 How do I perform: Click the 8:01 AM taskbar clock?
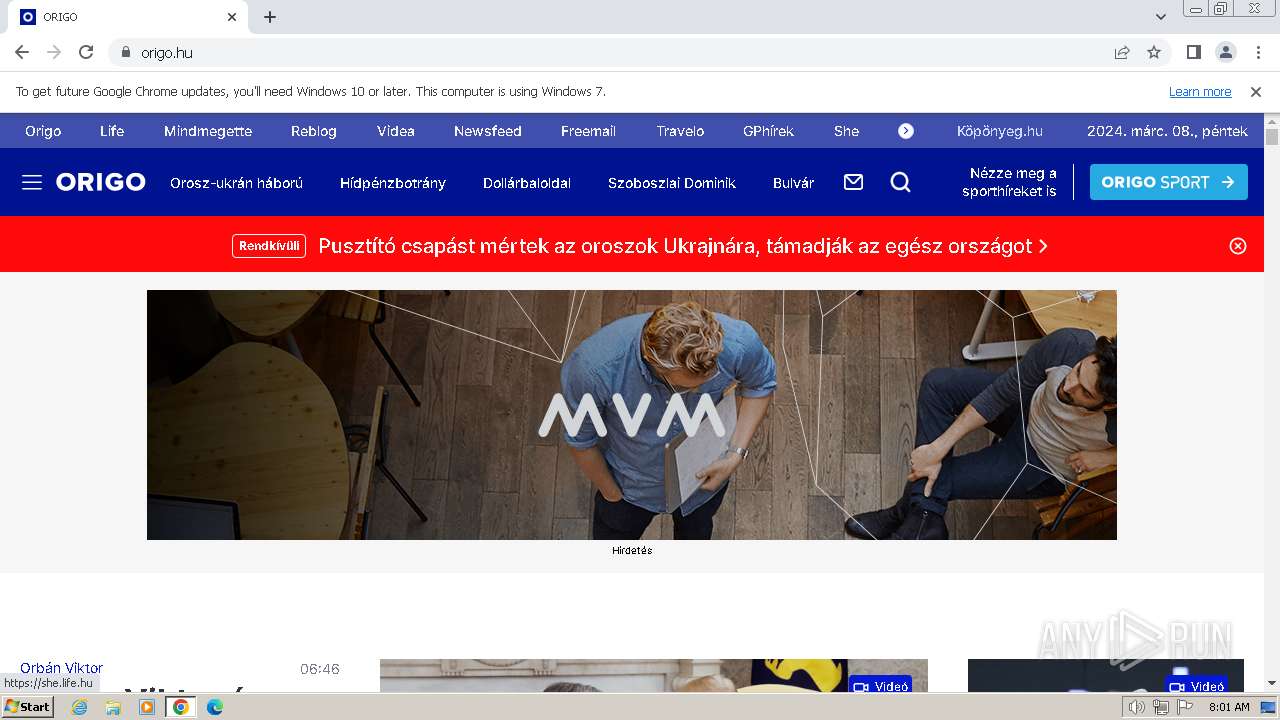coord(1229,707)
